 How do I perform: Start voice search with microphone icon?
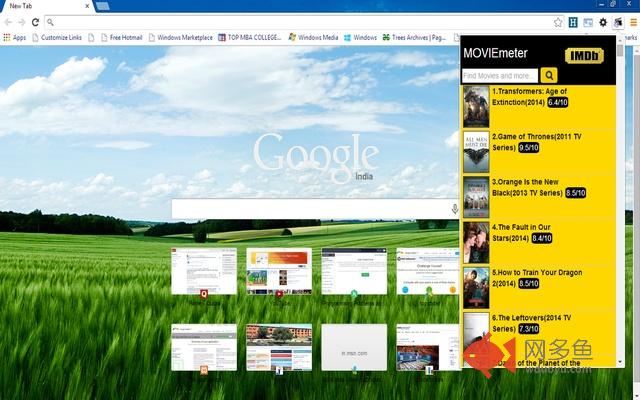point(455,209)
